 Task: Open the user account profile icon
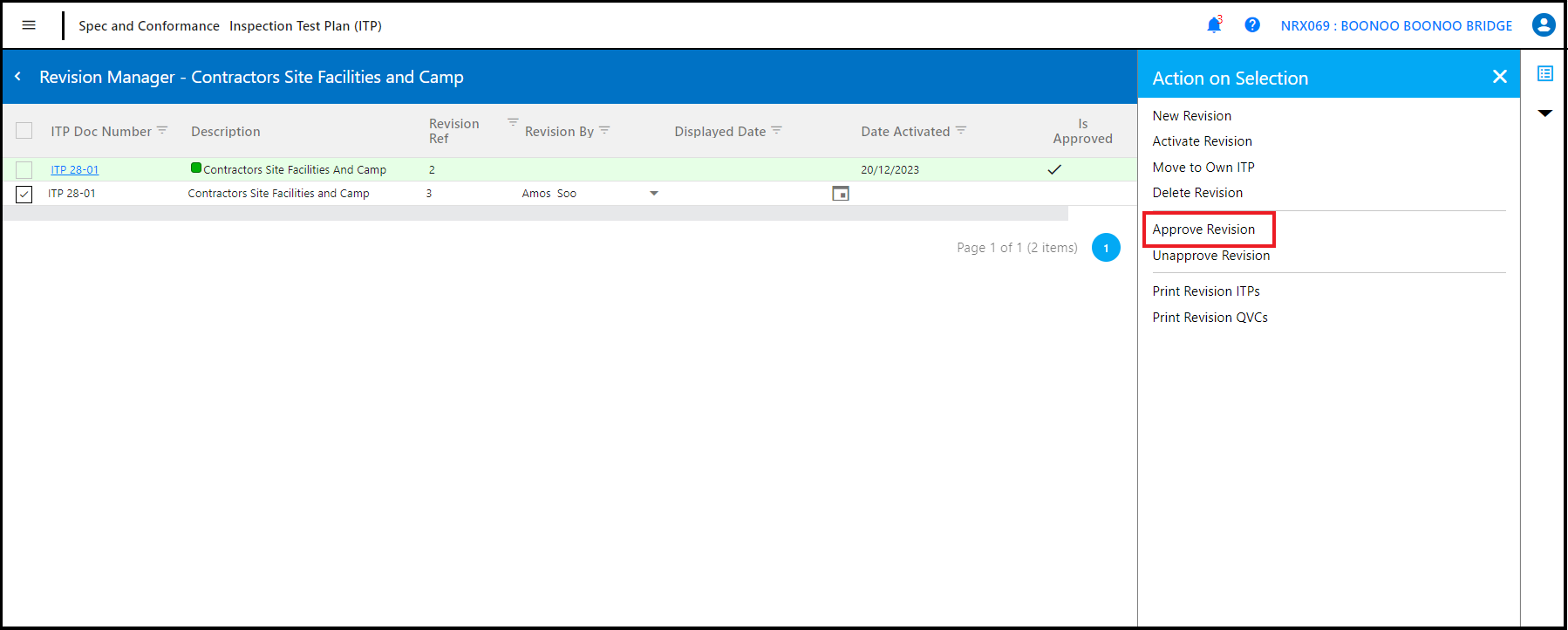pos(1544,25)
